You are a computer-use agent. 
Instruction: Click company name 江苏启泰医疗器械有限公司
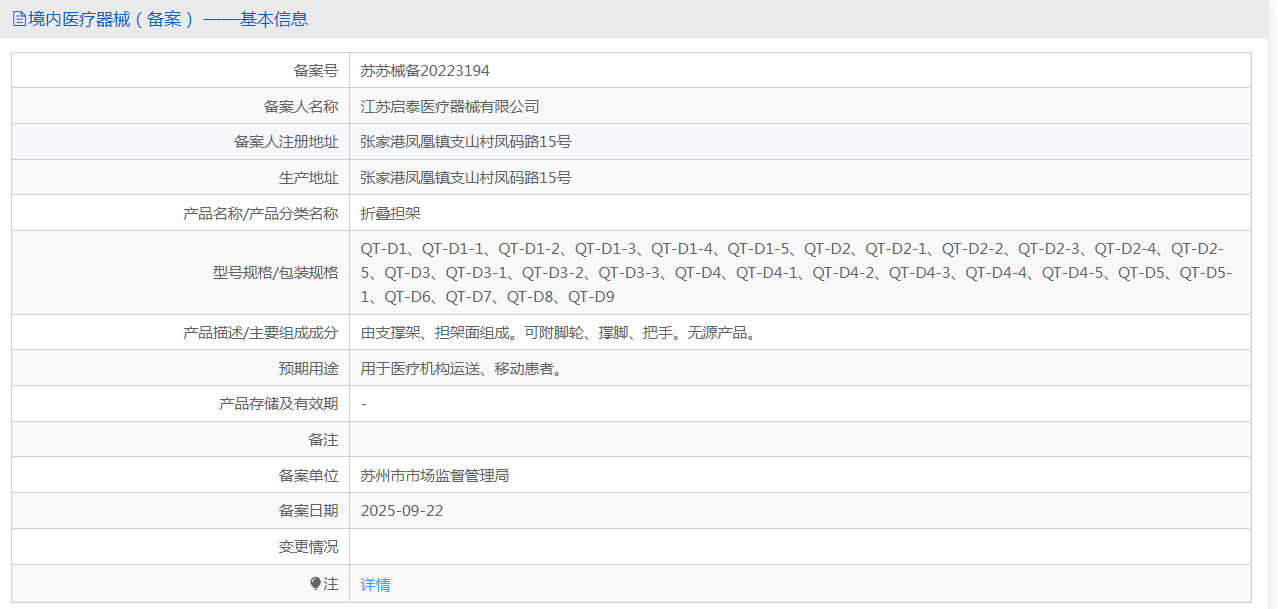click(x=450, y=107)
